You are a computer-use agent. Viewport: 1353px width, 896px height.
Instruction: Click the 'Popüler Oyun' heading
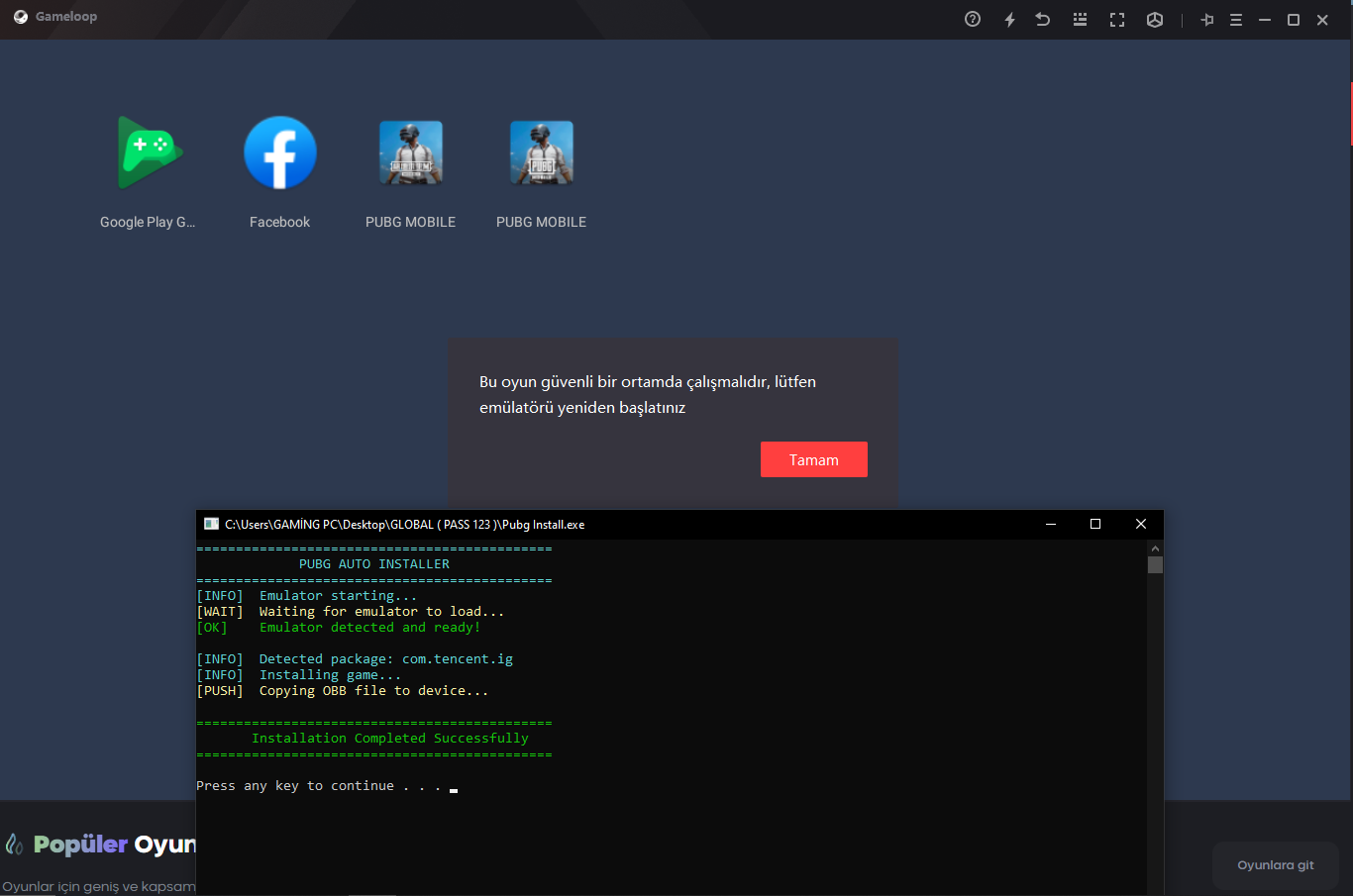[x=115, y=845]
